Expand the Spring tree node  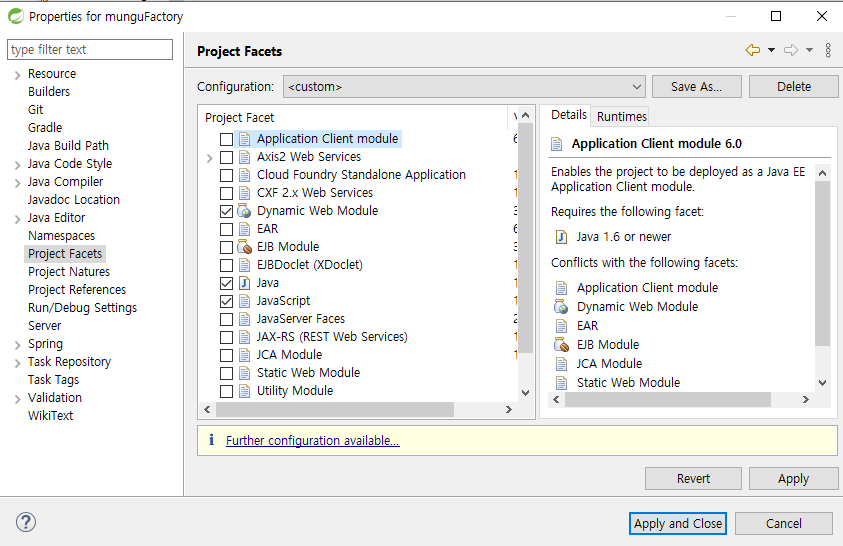[x=17, y=345]
